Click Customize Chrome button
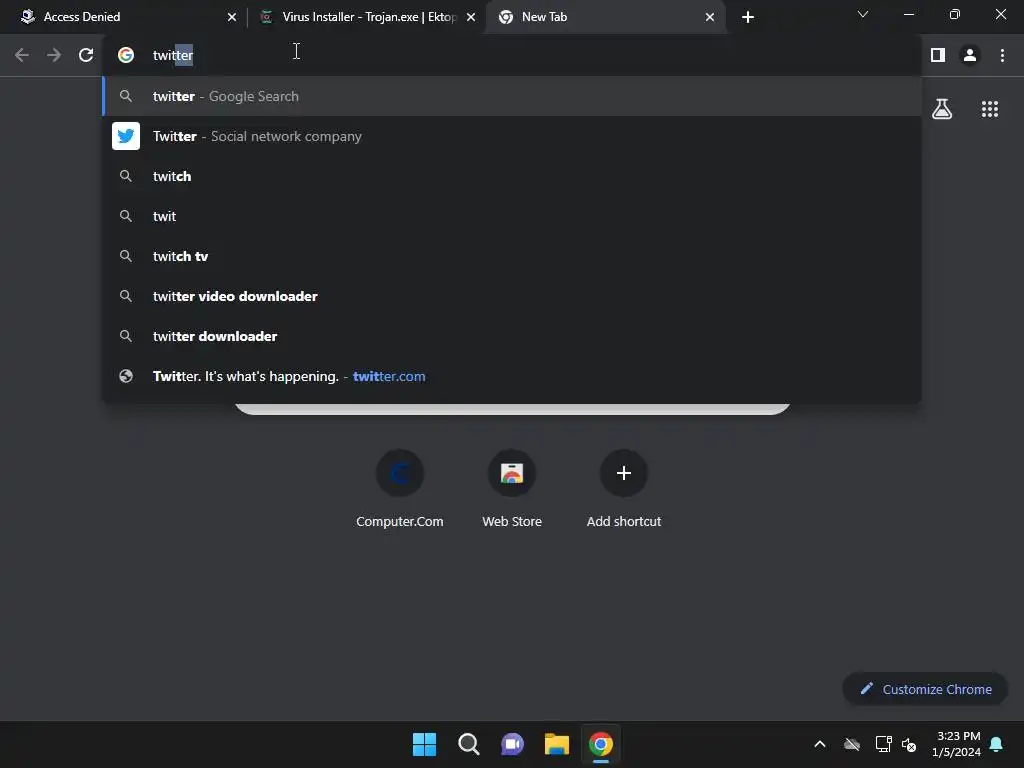 coord(925,689)
